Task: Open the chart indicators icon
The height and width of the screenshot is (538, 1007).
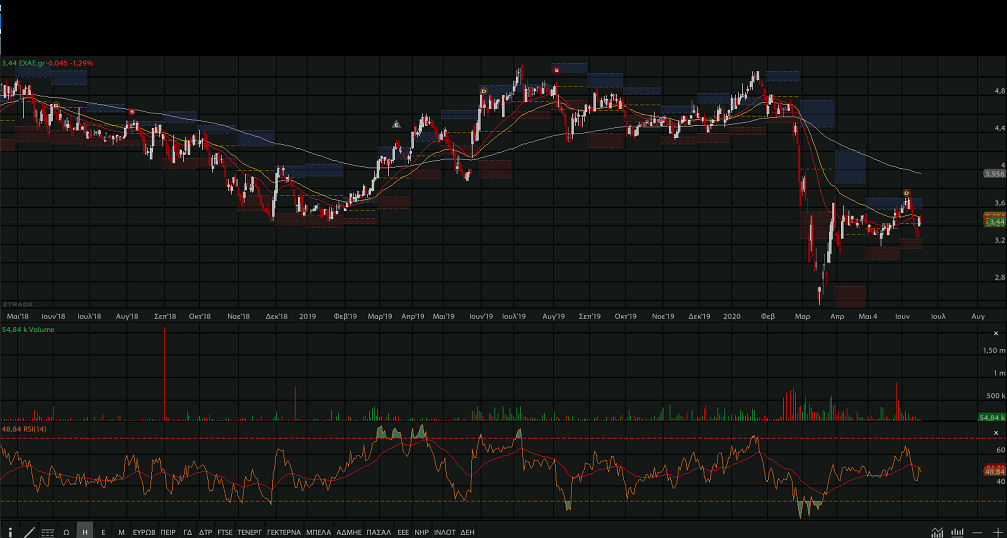Action: (937, 532)
